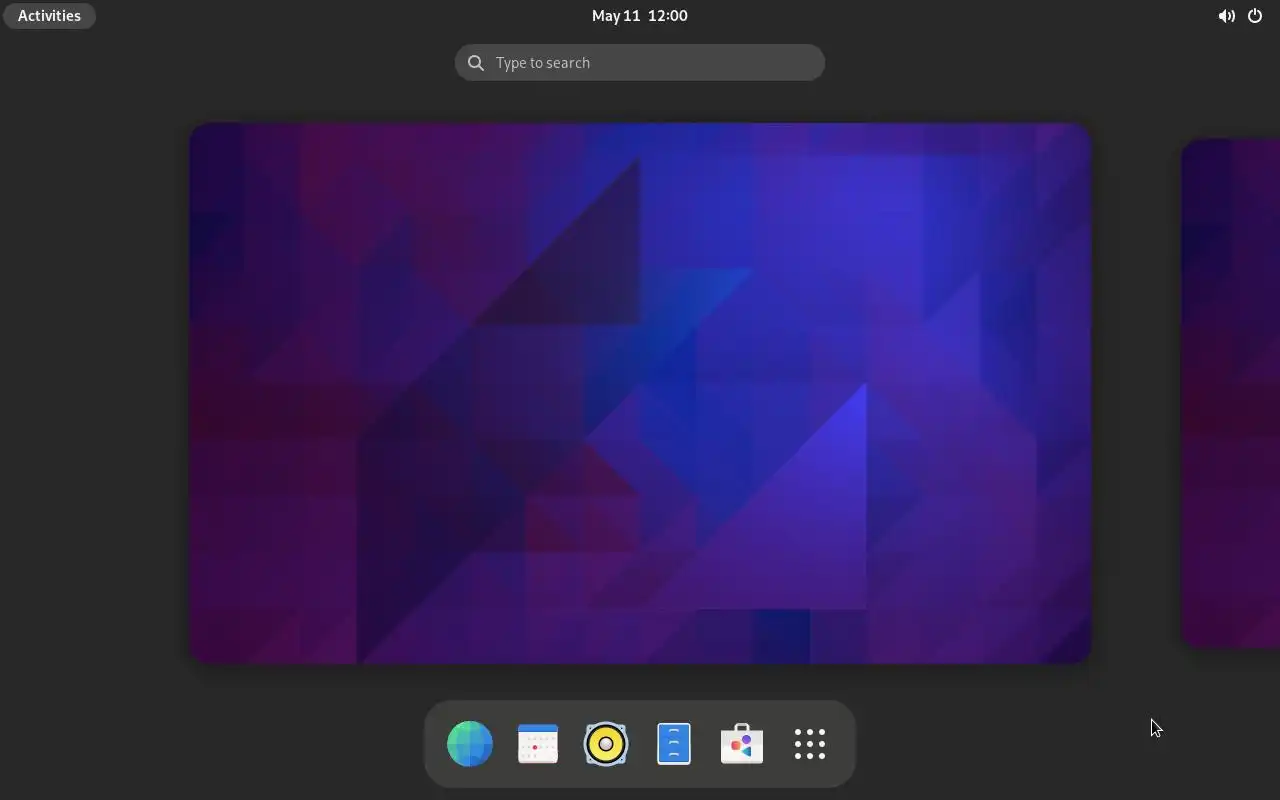Launch the Files manager from the dock
Viewport: 1280px width, 800px height.
[x=674, y=744]
